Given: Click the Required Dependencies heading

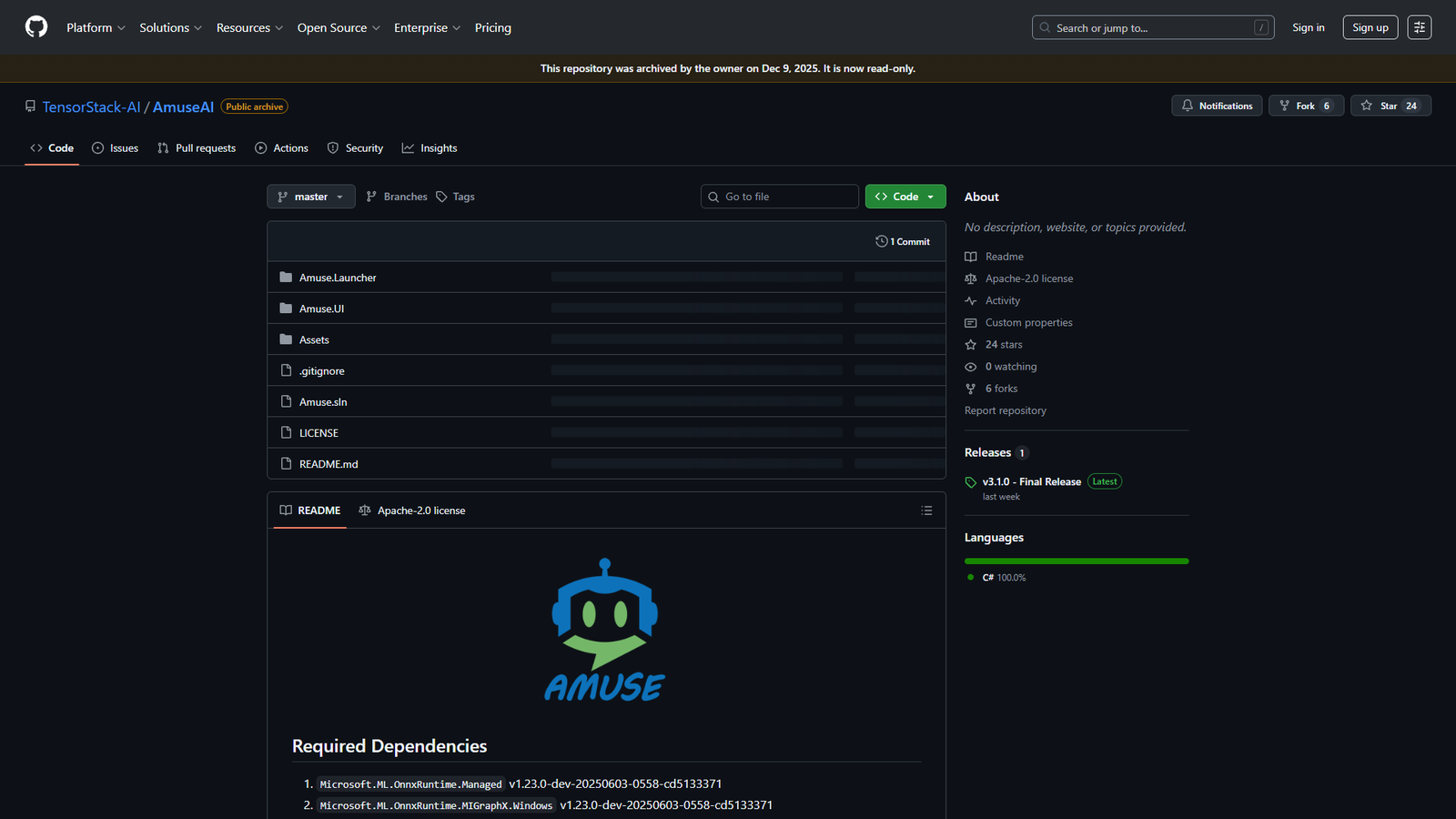Looking at the screenshot, I should pyautogui.click(x=389, y=746).
